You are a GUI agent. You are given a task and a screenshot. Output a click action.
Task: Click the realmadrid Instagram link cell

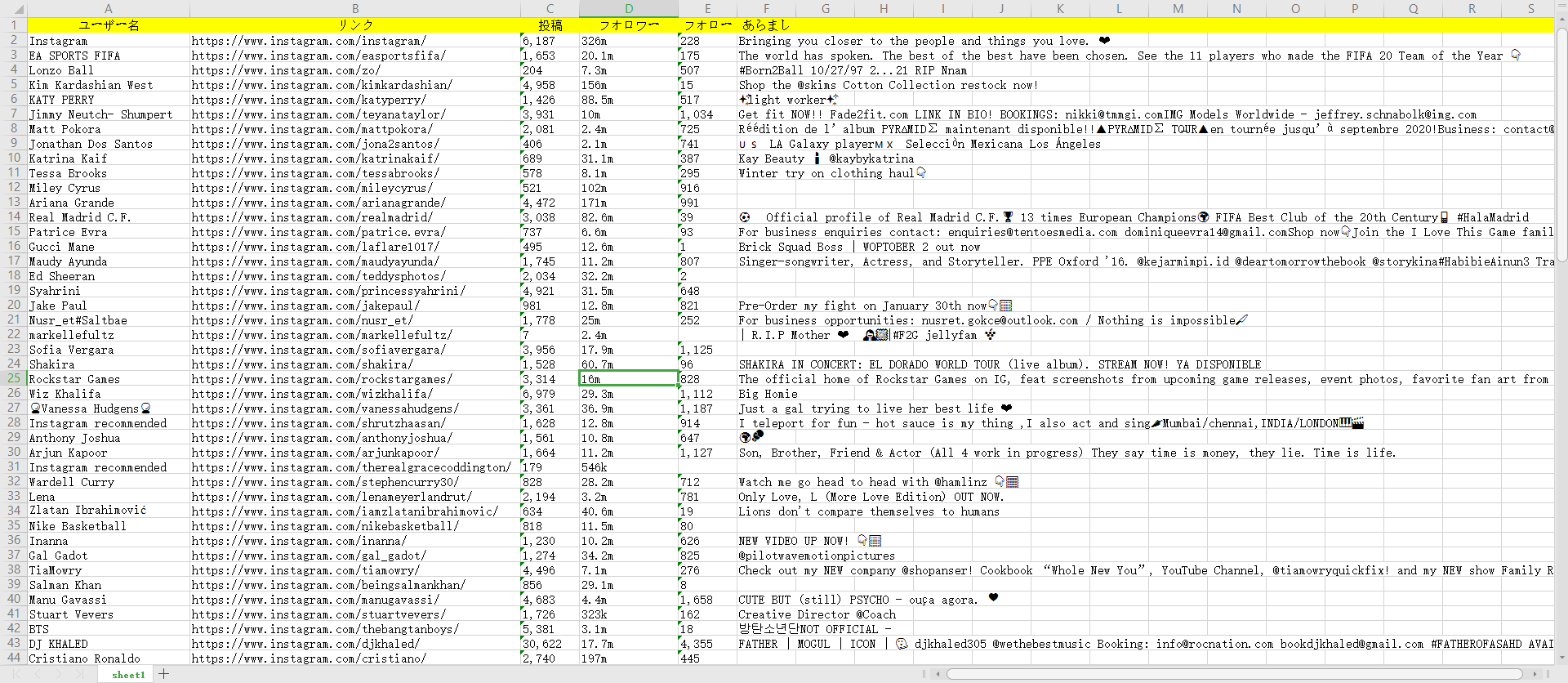tap(355, 217)
